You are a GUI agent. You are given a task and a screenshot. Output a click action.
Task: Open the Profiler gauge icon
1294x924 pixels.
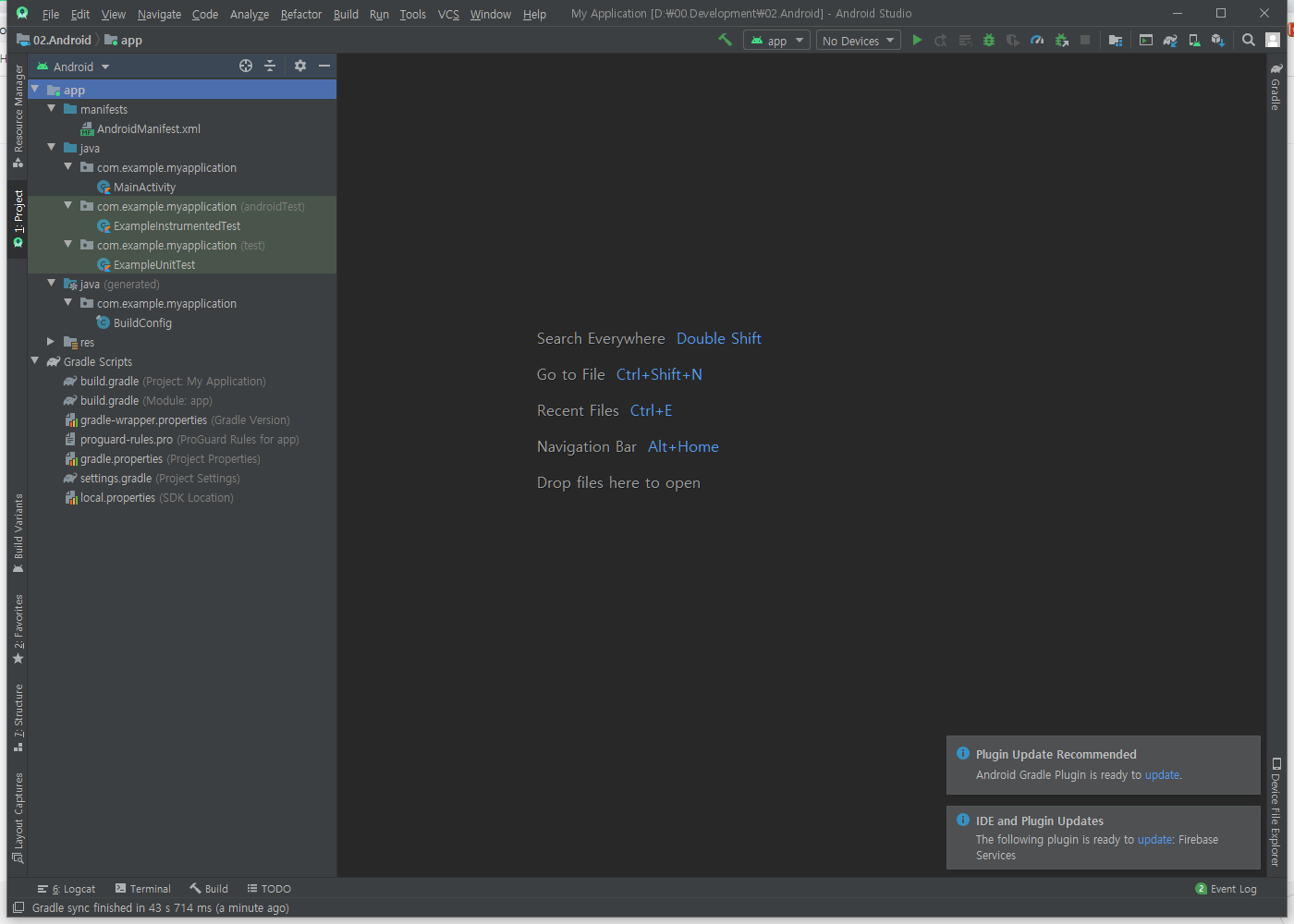tap(1037, 40)
